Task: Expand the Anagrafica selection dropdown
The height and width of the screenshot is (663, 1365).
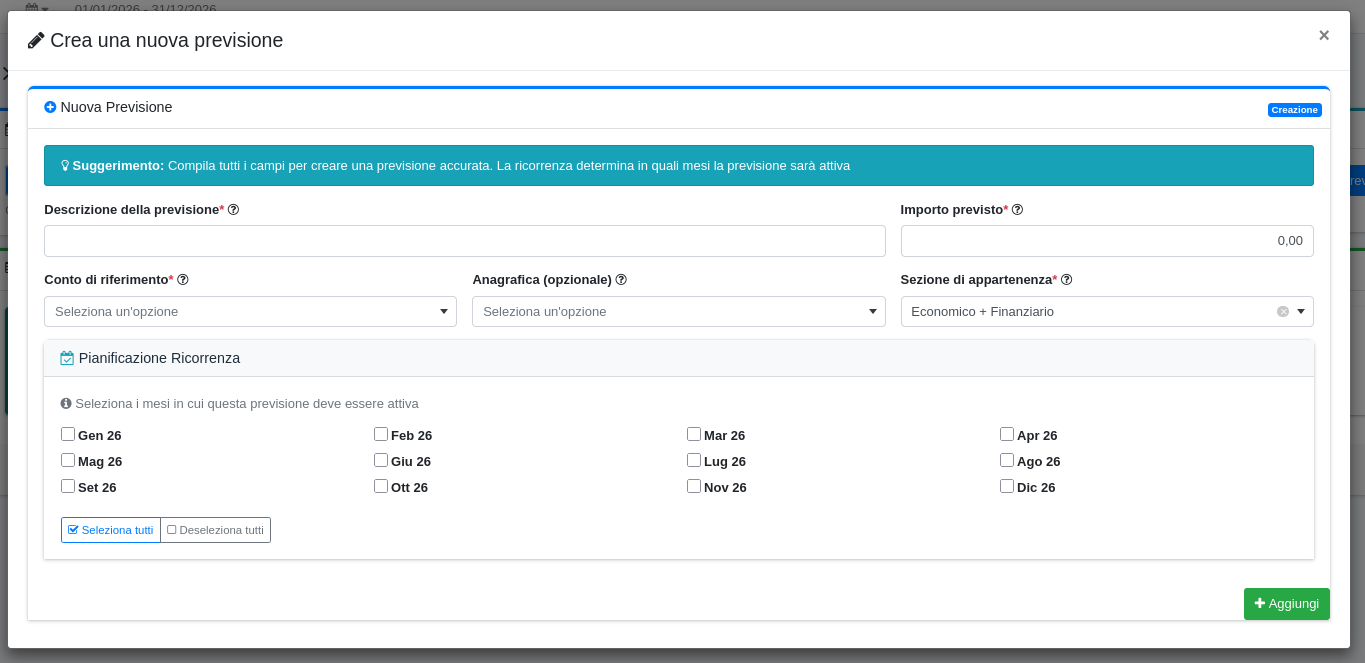Action: pos(678,312)
